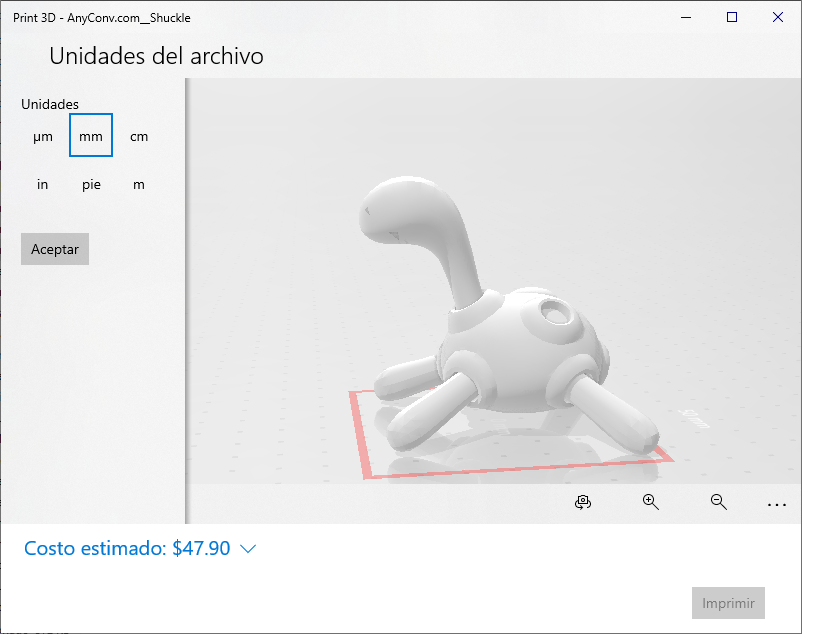
Task: Click the Unidades del archivo heading
Action: 155,56
